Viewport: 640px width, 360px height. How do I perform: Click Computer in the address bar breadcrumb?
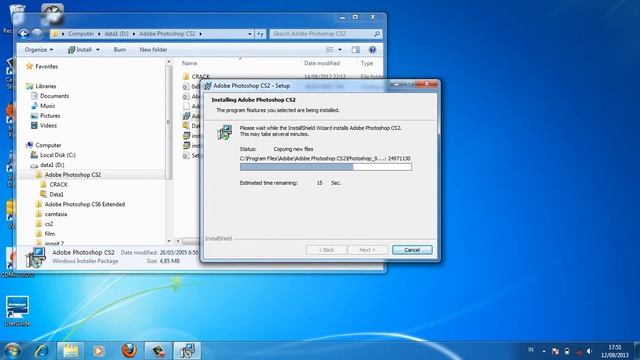(x=81, y=34)
